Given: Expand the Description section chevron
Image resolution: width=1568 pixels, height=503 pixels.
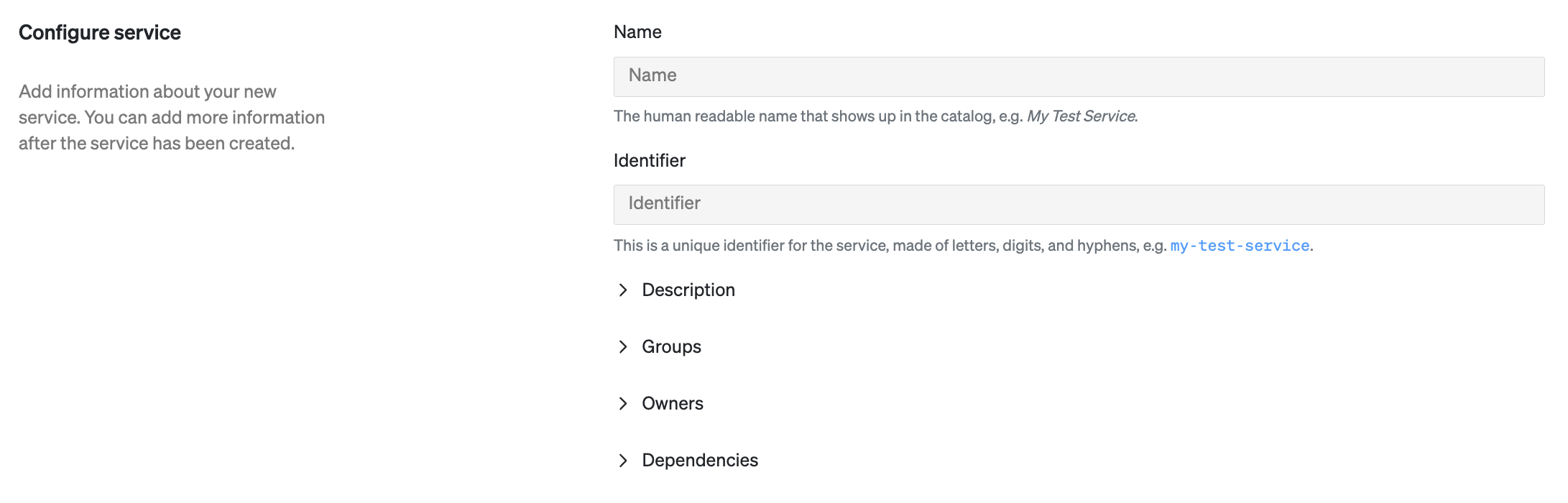Looking at the screenshot, I should 623,290.
